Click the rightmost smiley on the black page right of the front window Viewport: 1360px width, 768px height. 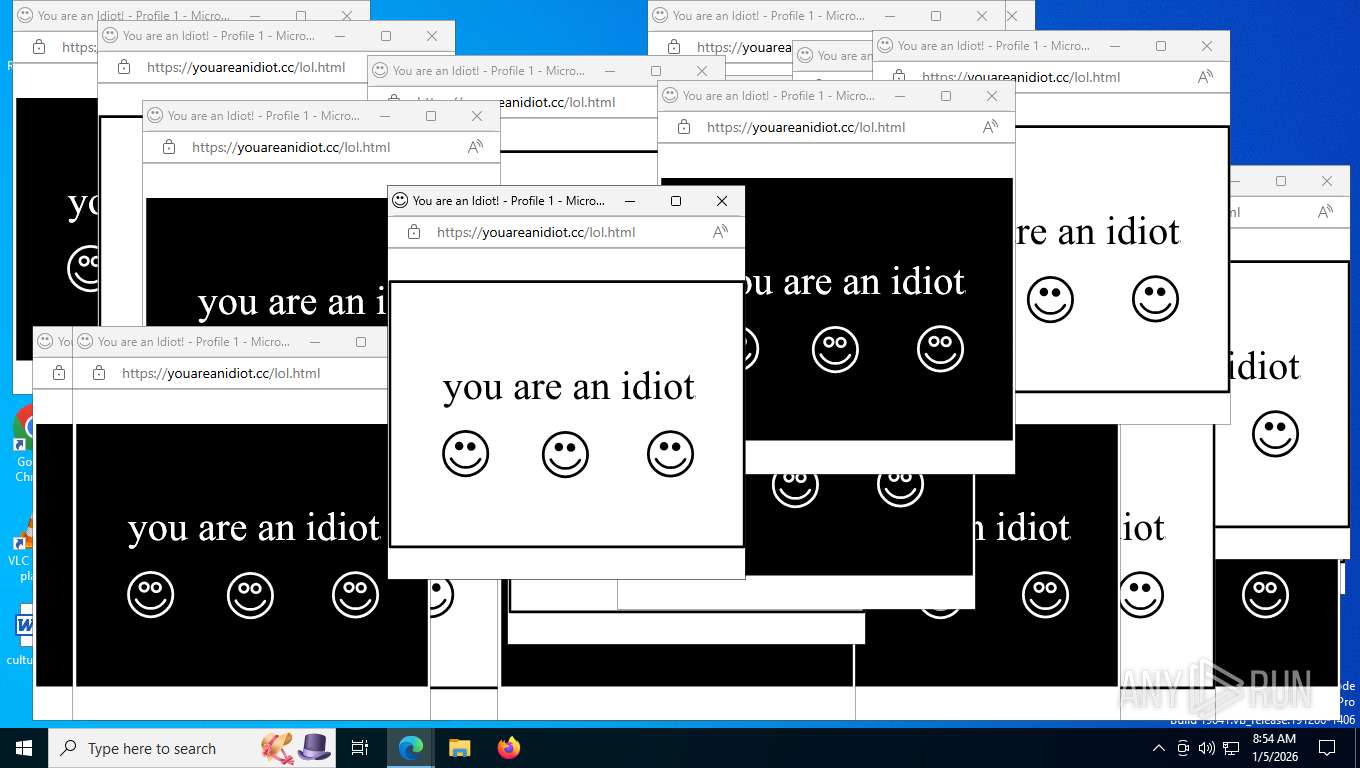pos(941,349)
